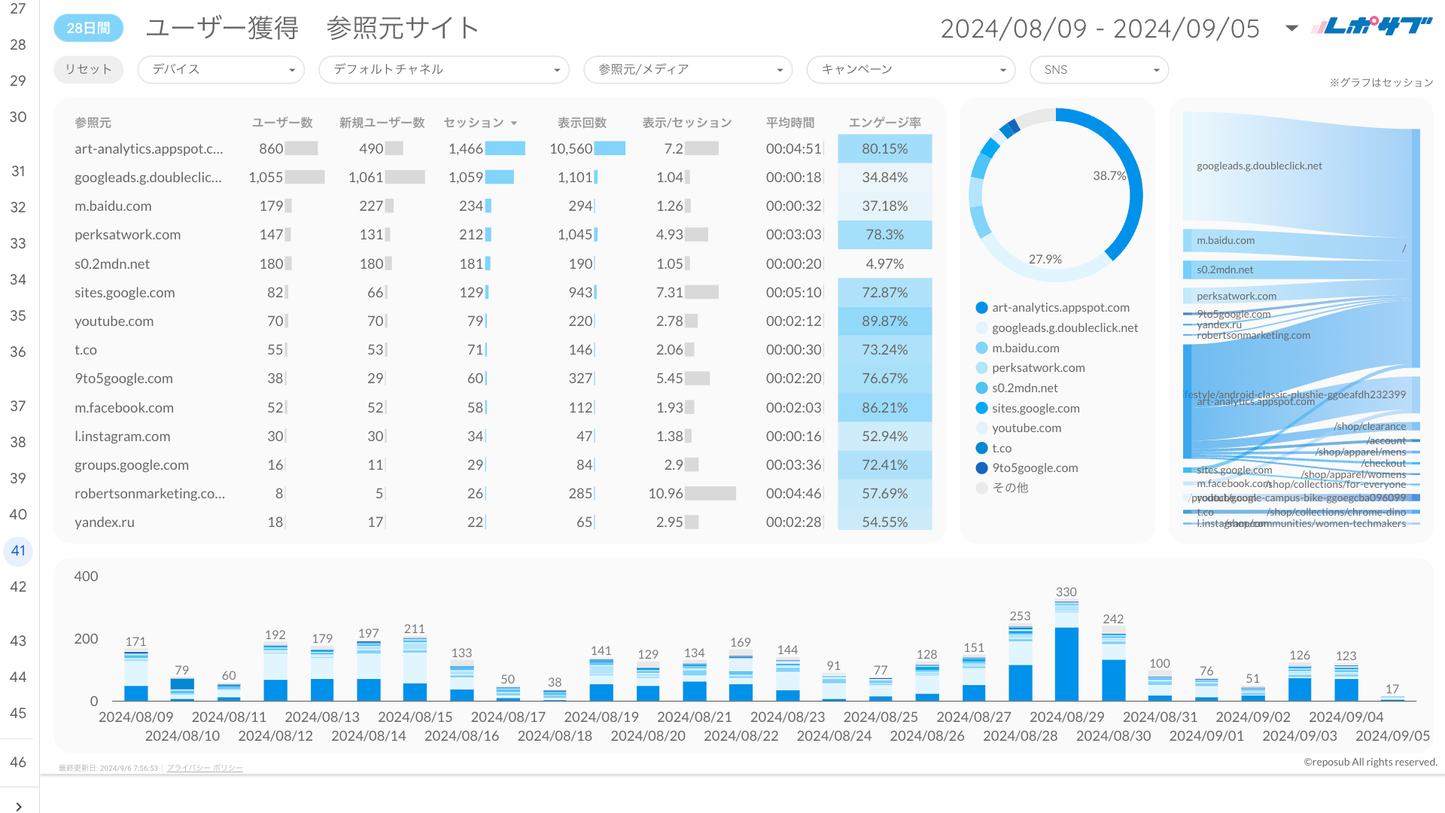
Task: Open the プライバシー ポリシー link
Action: (204, 768)
